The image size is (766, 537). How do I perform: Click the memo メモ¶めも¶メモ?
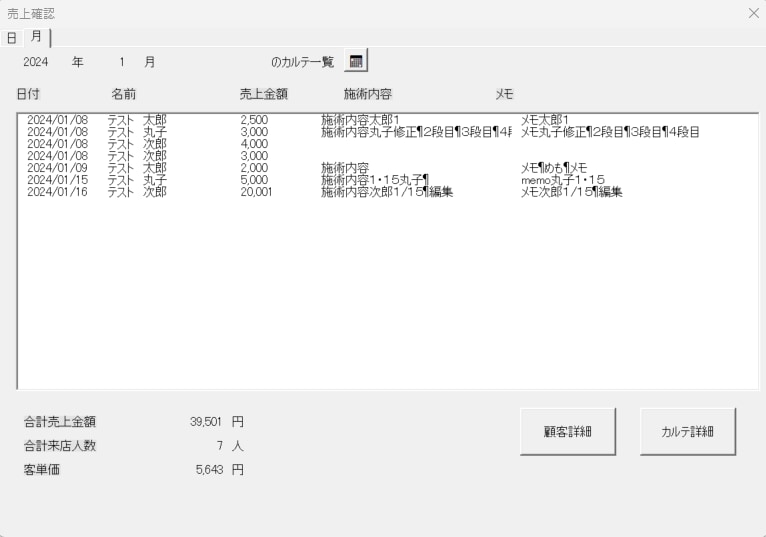554,168
